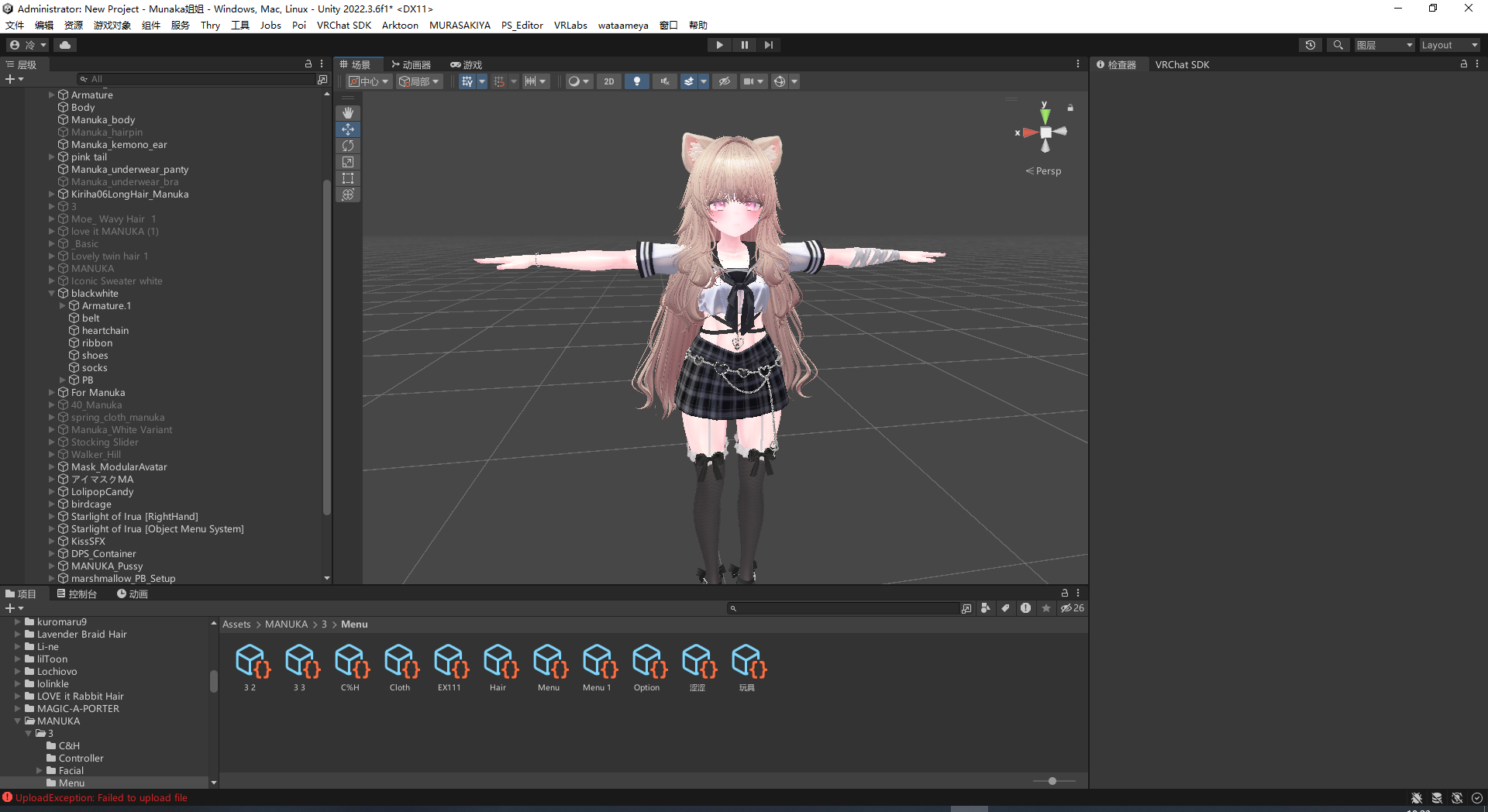
Task: Open the VRChat SDK menu
Action: (x=344, y=25)
